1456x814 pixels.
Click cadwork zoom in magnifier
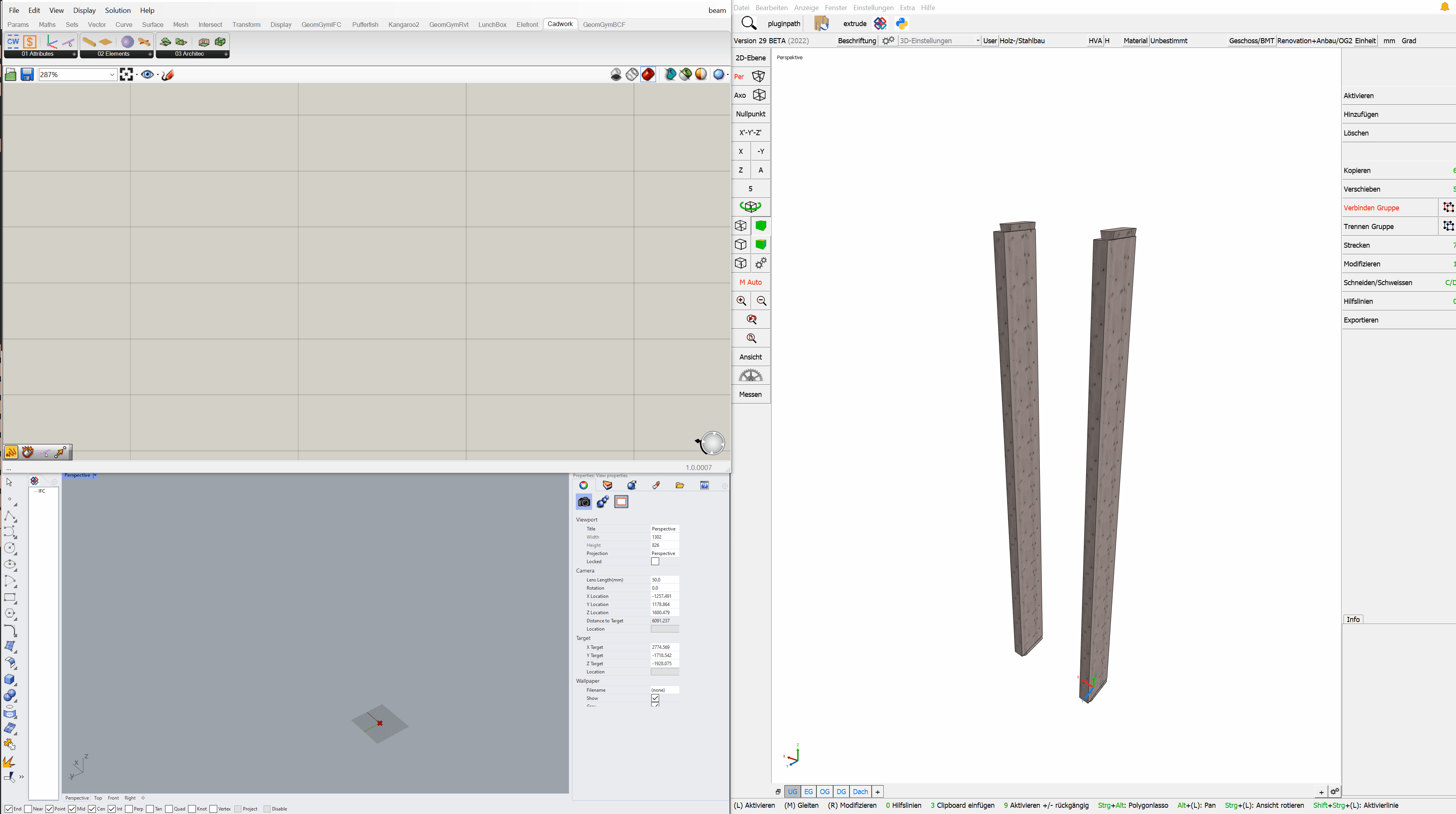(x=741, y=301)
